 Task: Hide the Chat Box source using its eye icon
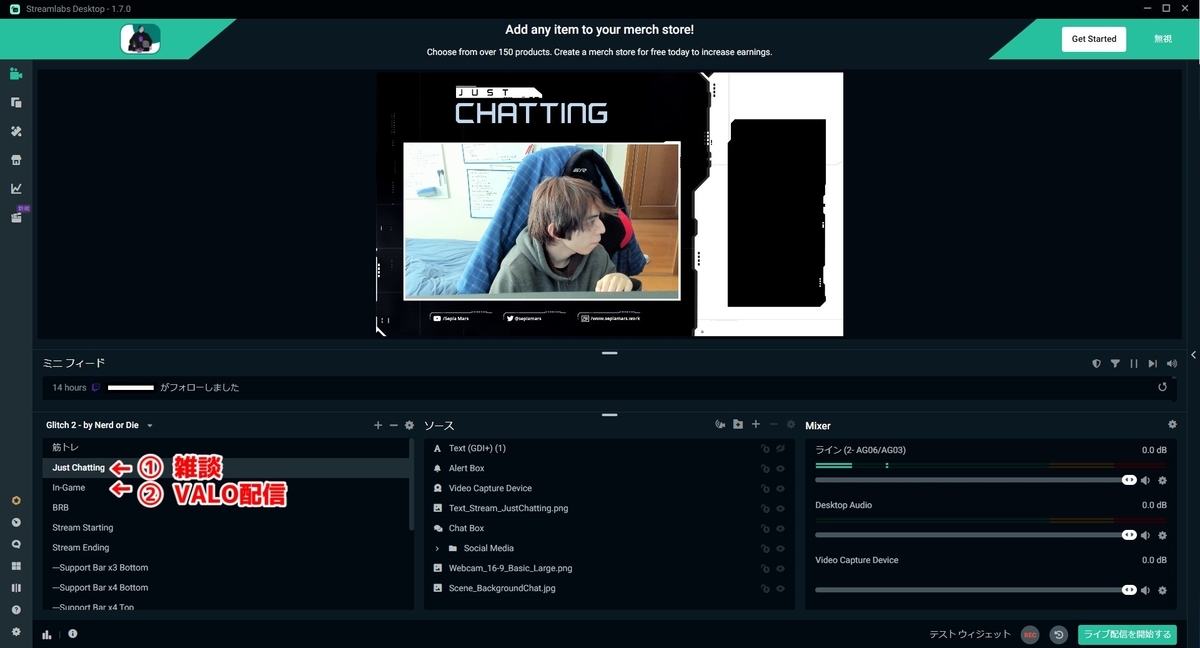[781, 528]
